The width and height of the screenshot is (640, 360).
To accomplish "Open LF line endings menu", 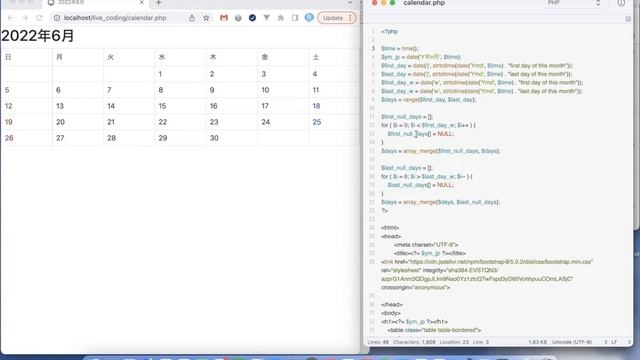I will coord(614,342).
